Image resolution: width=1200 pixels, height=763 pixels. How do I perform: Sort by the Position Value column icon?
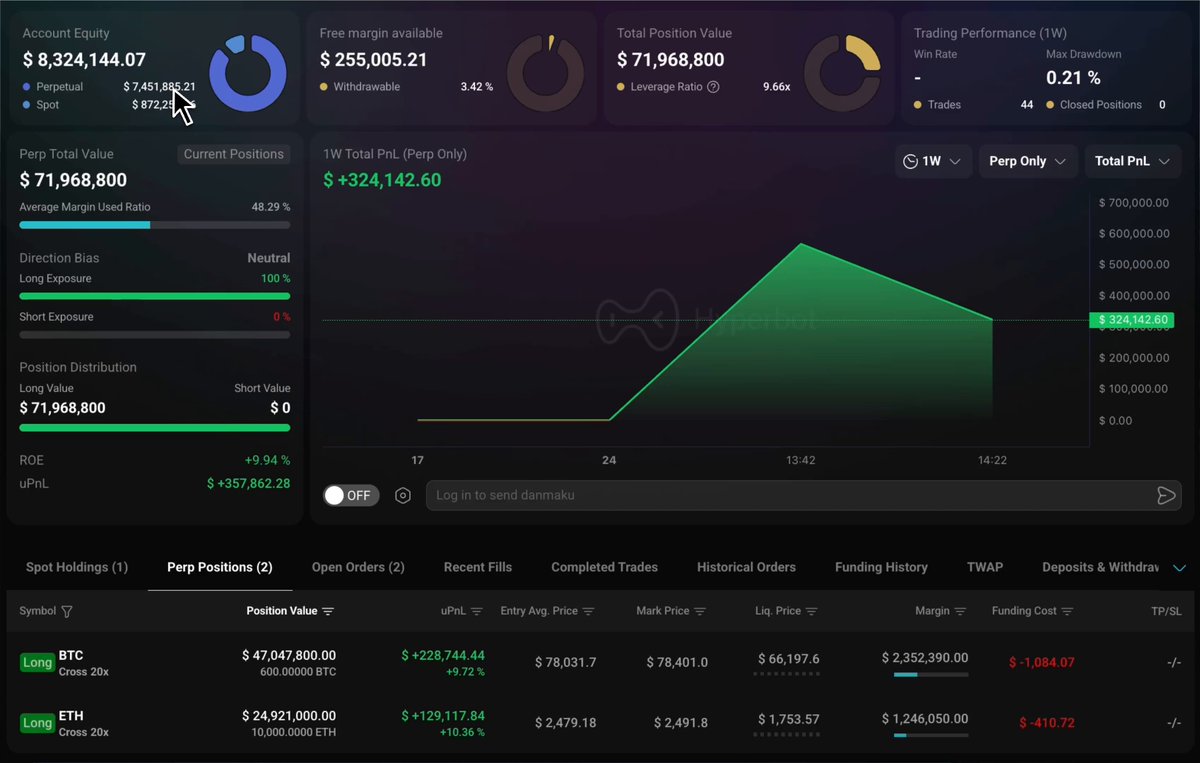[328, 611]
